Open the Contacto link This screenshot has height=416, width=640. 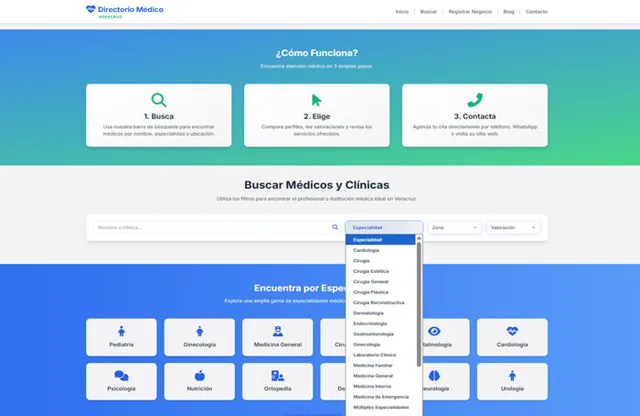537,11
